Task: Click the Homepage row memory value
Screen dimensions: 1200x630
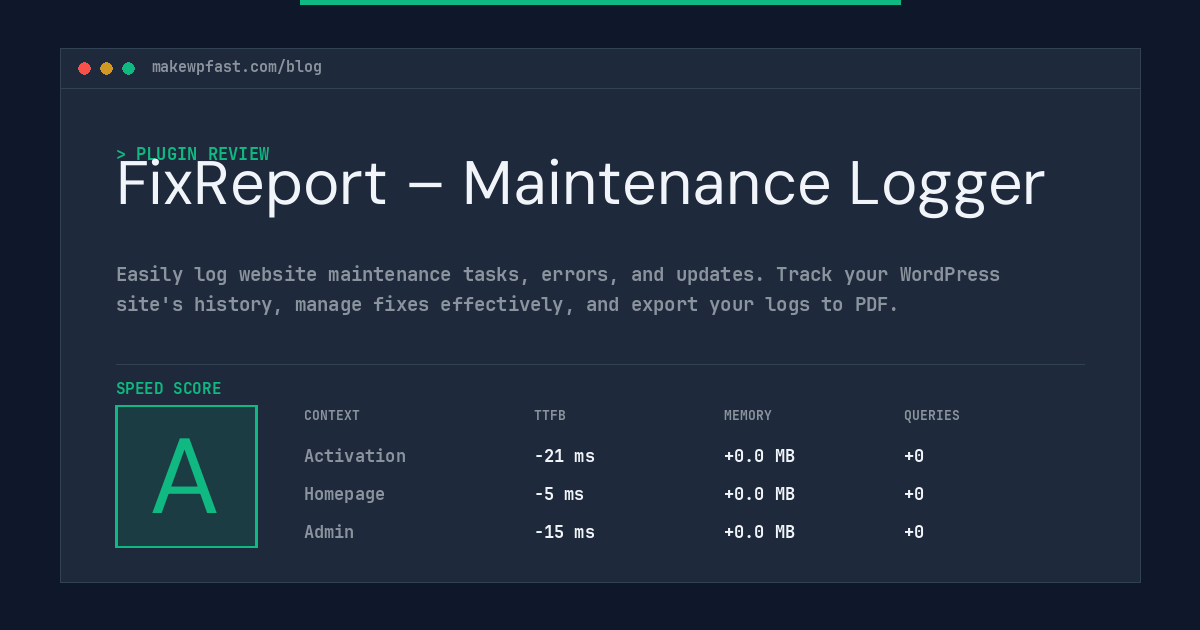Action: (x=759, y=494)
